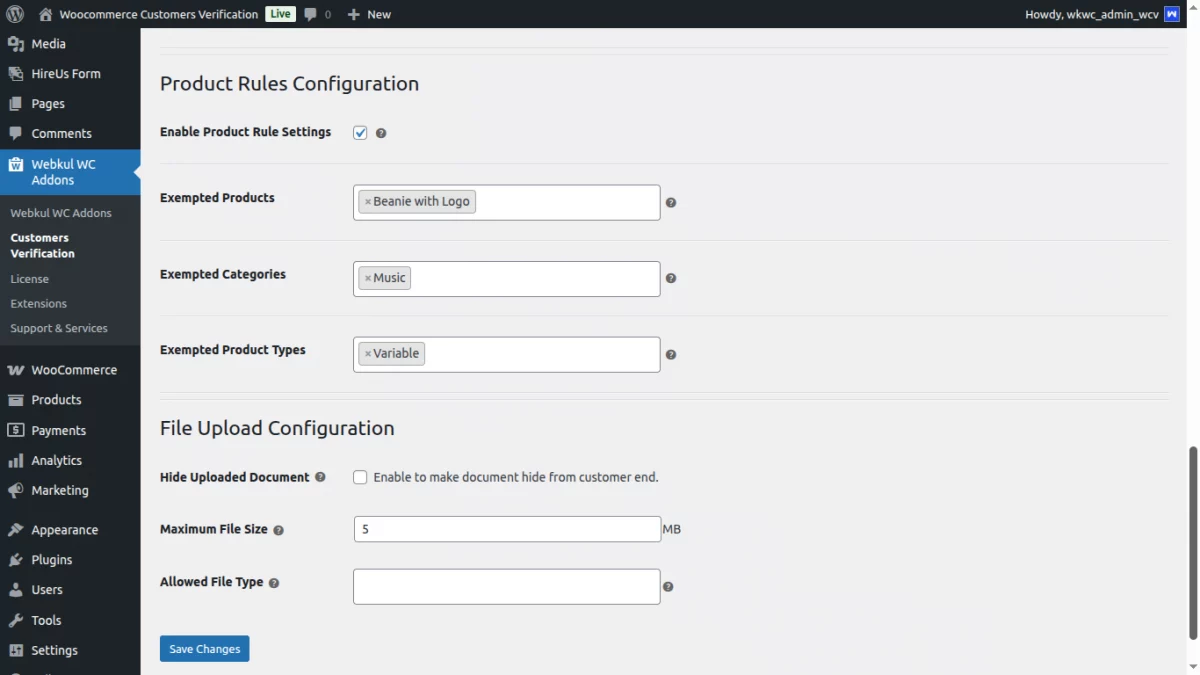This screenshot has width=1200, height=675.
Task: Open the Allowed File Type select box
Action: (x=506, y=587)
